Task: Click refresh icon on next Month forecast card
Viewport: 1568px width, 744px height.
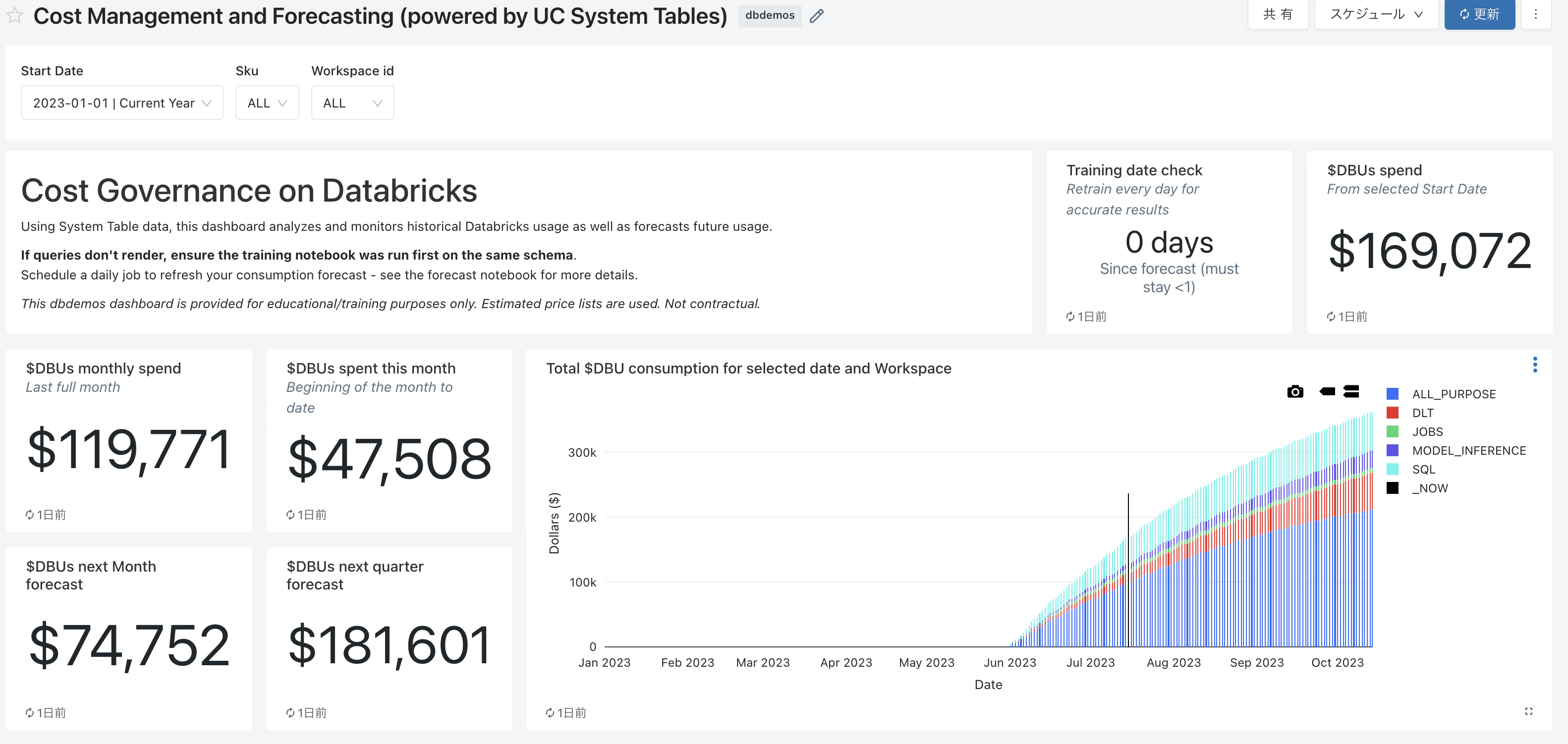Action: click(29, 712)
